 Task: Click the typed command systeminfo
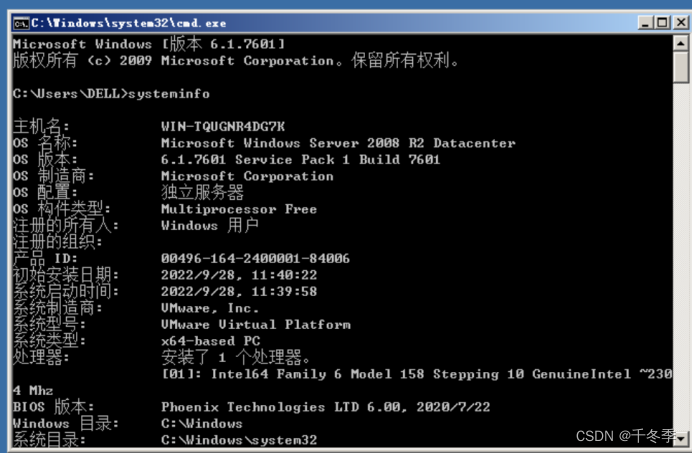(x=169, y=94)
